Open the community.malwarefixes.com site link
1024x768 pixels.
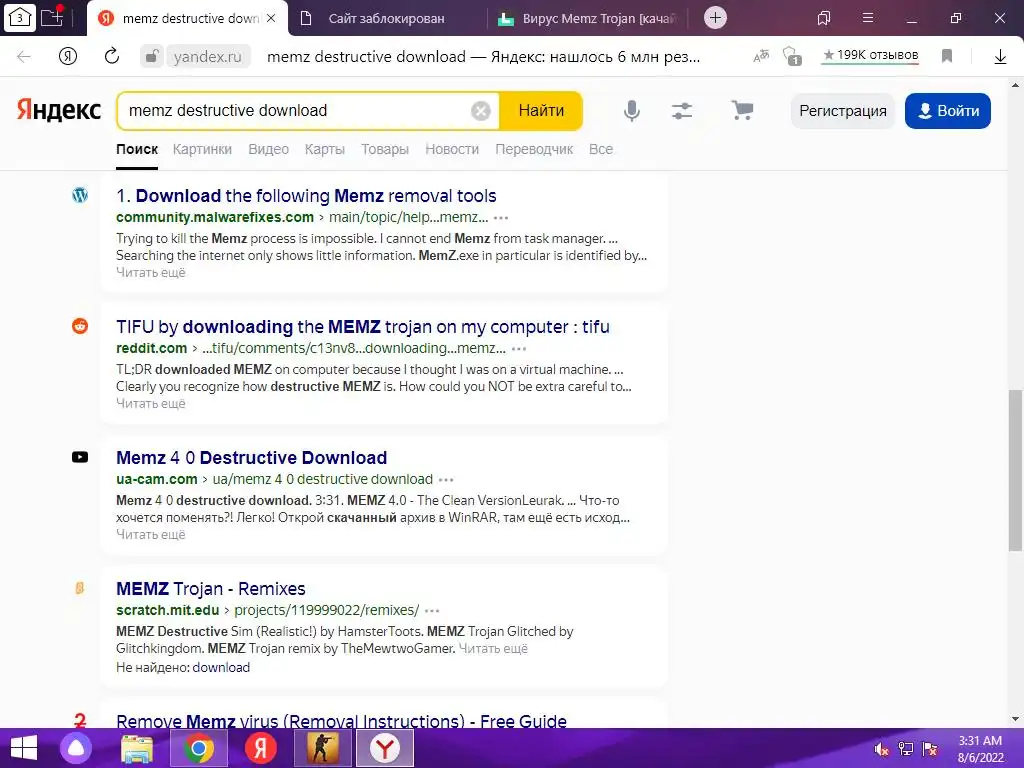215,217
